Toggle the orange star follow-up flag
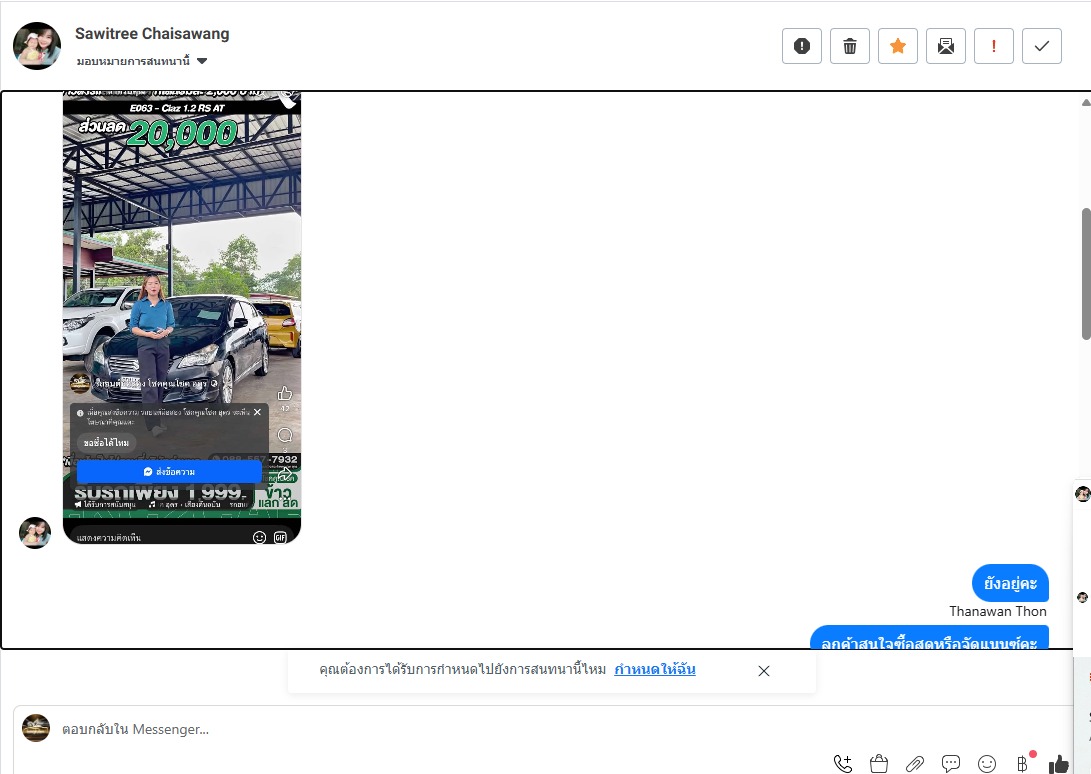The image size is (1091, 774). (x=897, y=46)
